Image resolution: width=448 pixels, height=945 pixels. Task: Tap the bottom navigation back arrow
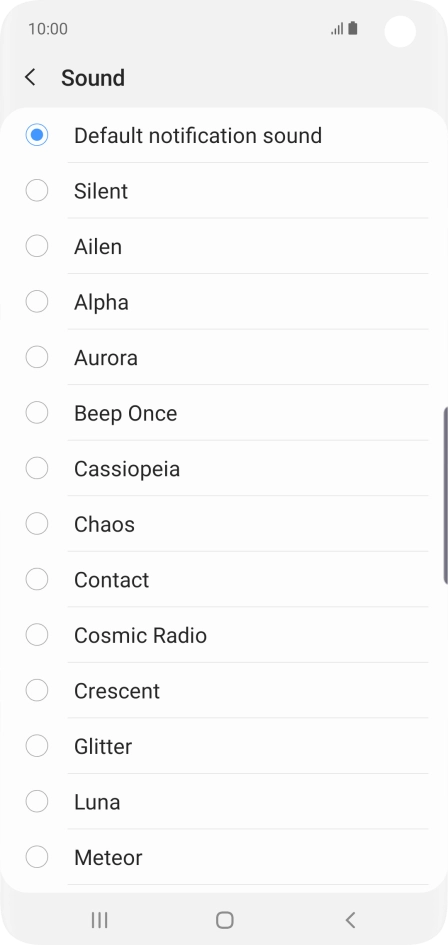click(350, 920)
